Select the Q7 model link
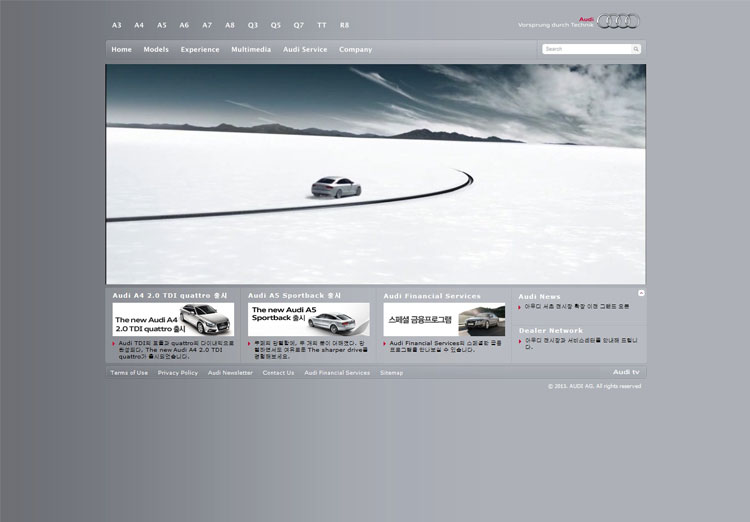 pos(299,25)
